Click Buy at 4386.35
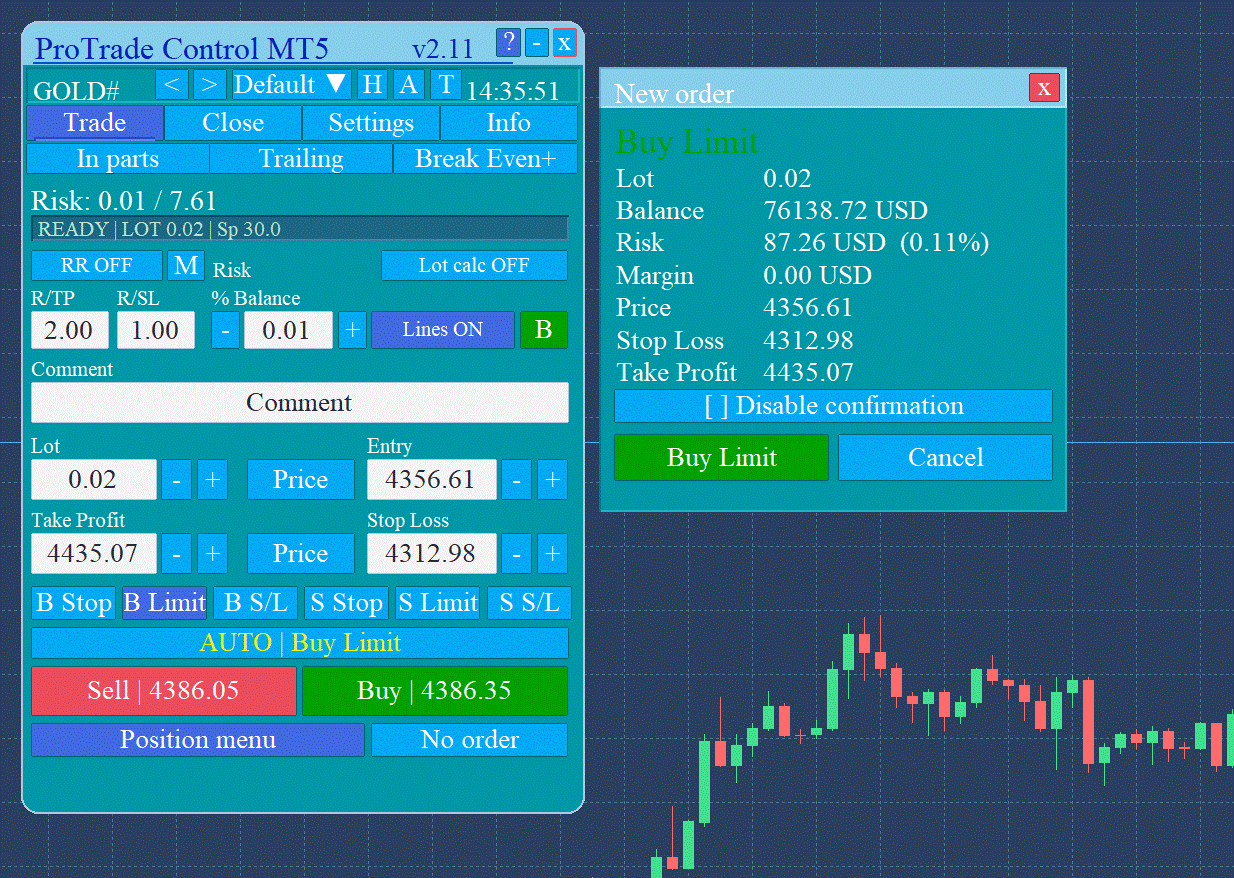The width and height of the screenshot is (1234, 878). tap(435, 691)
